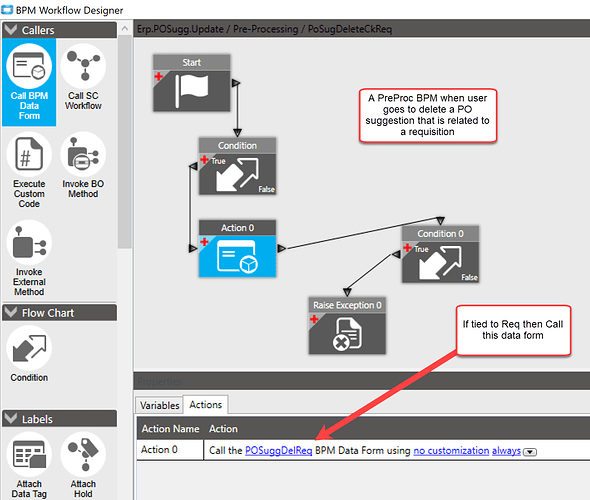Select the Call BPM Data Form caller

pos(29,82)
